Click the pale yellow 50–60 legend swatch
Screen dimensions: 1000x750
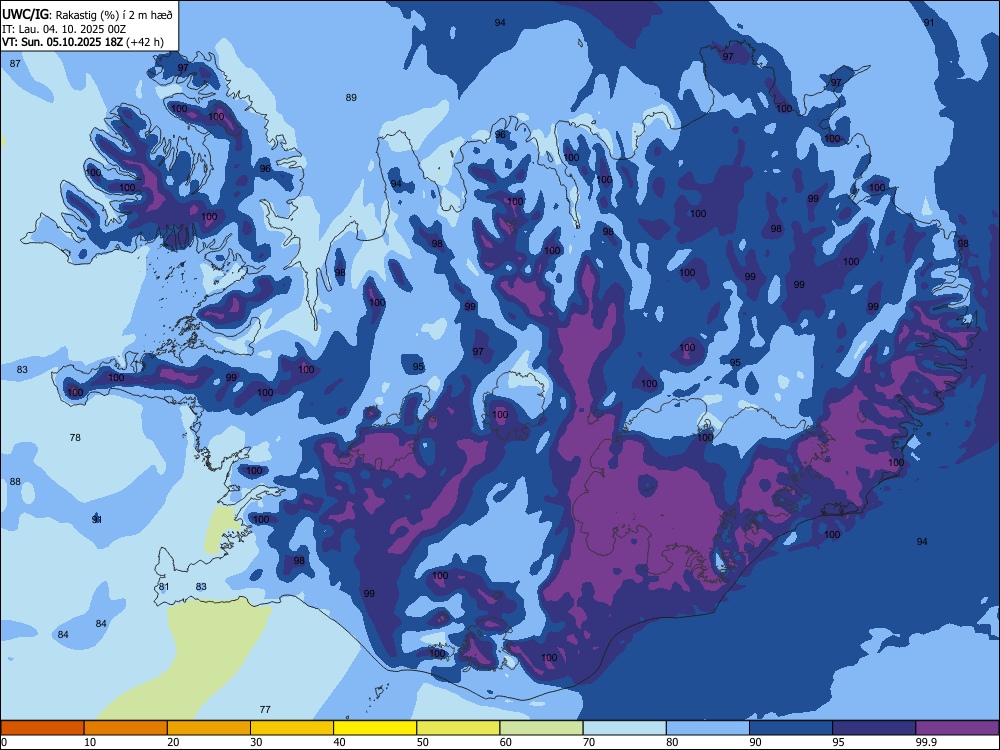tap(458, 728)
